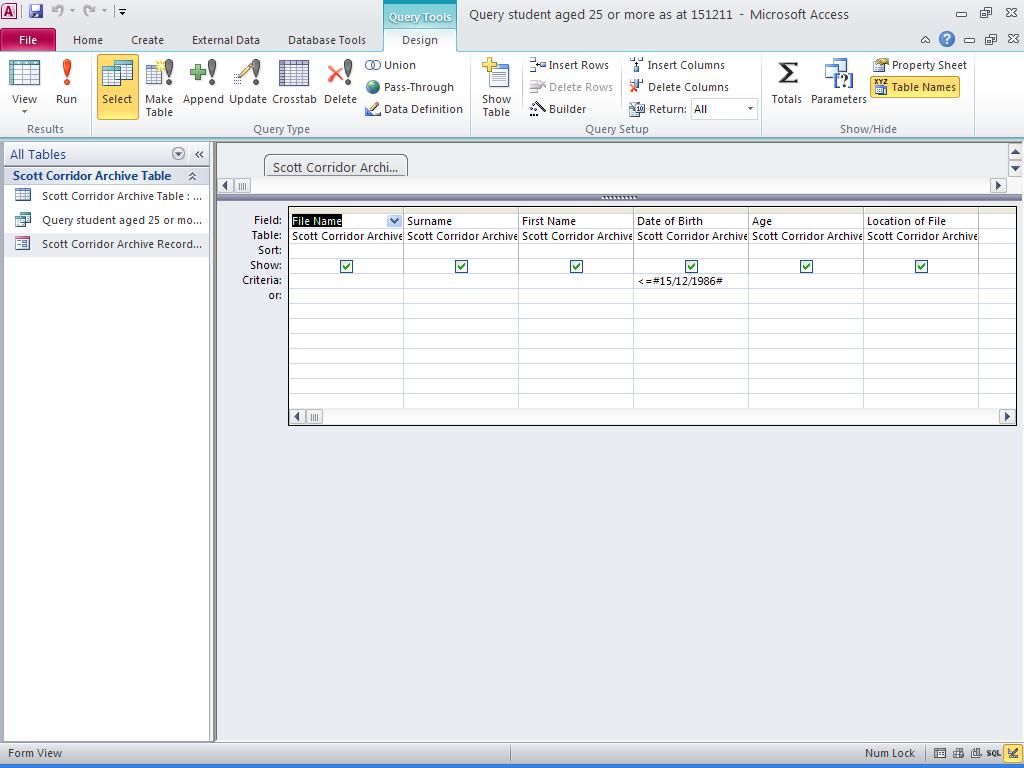
Task: Collapse Scott Corridor Archive Table group
Action: point(193,176)
